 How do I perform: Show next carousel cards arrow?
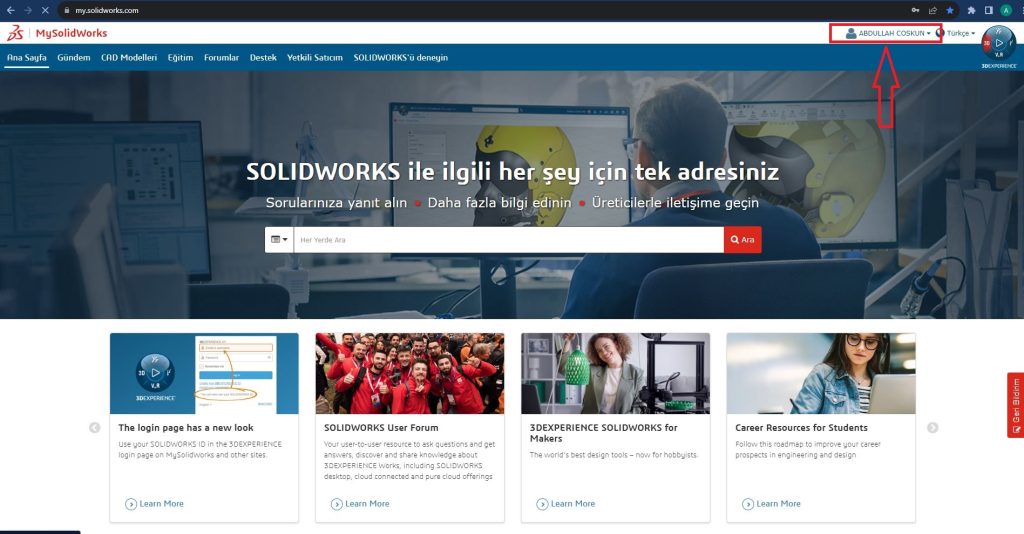[933, 428]
